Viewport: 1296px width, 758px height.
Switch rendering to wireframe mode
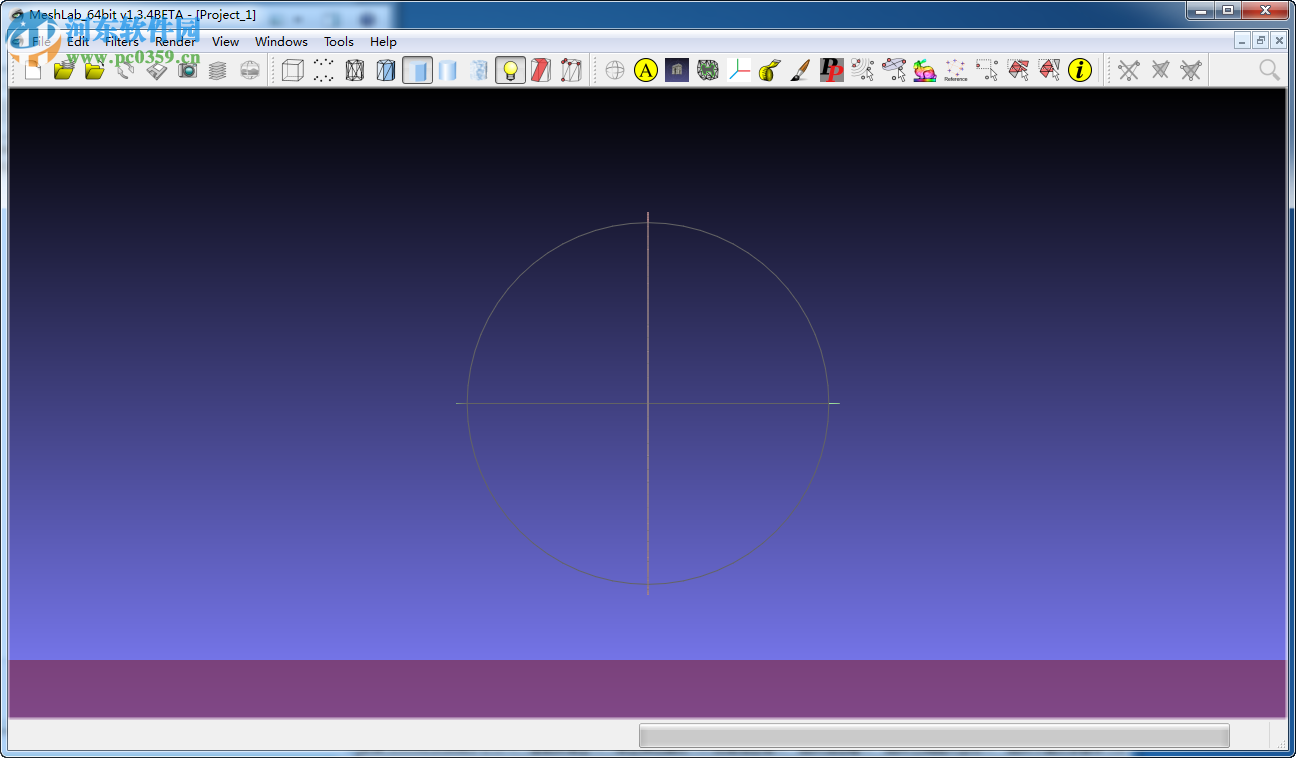[353, 70]
